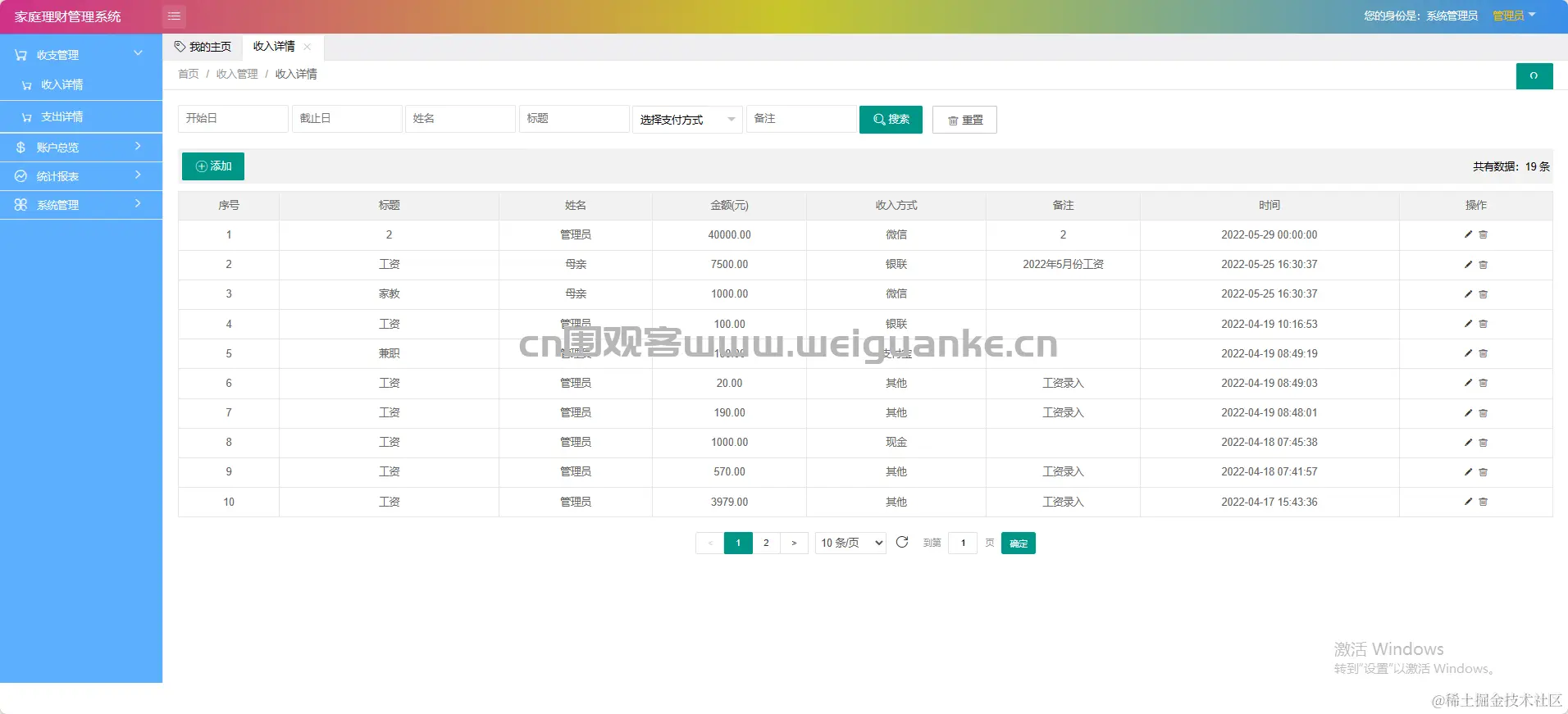
Task: Open the 管理员 user dropdown in header
Action: coord(1514,16)
